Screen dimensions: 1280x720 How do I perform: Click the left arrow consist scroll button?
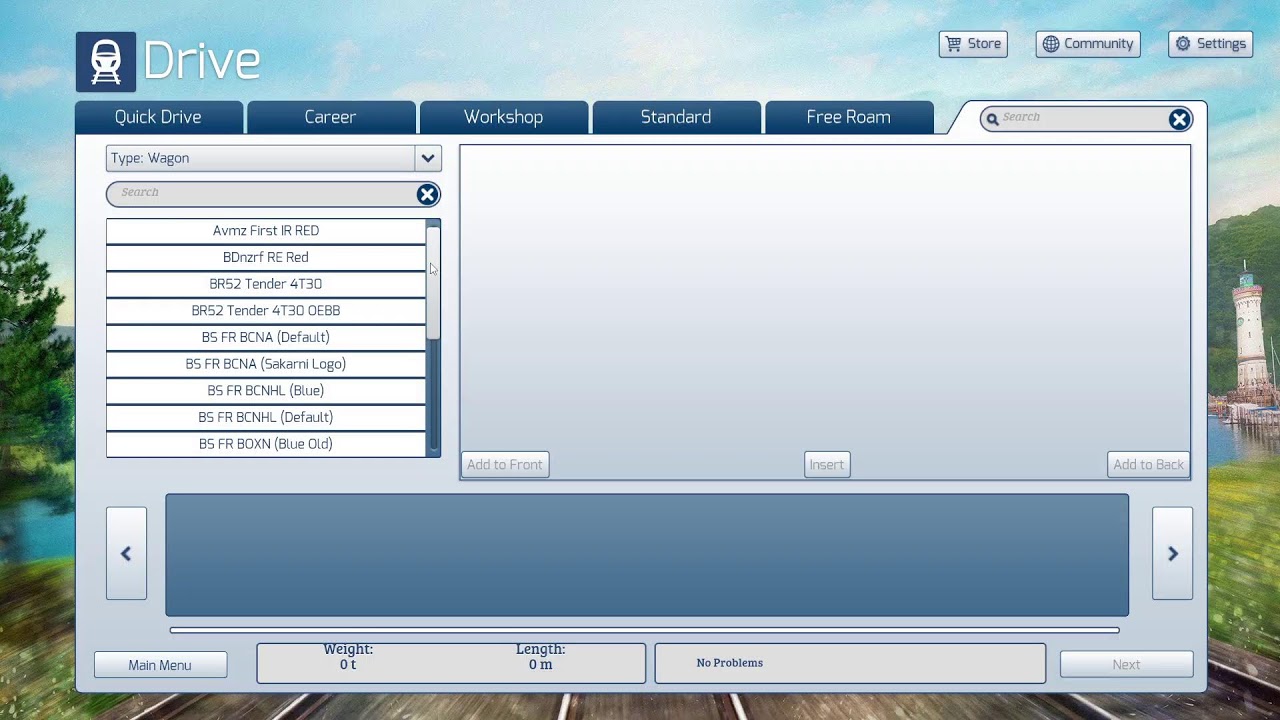126,554
